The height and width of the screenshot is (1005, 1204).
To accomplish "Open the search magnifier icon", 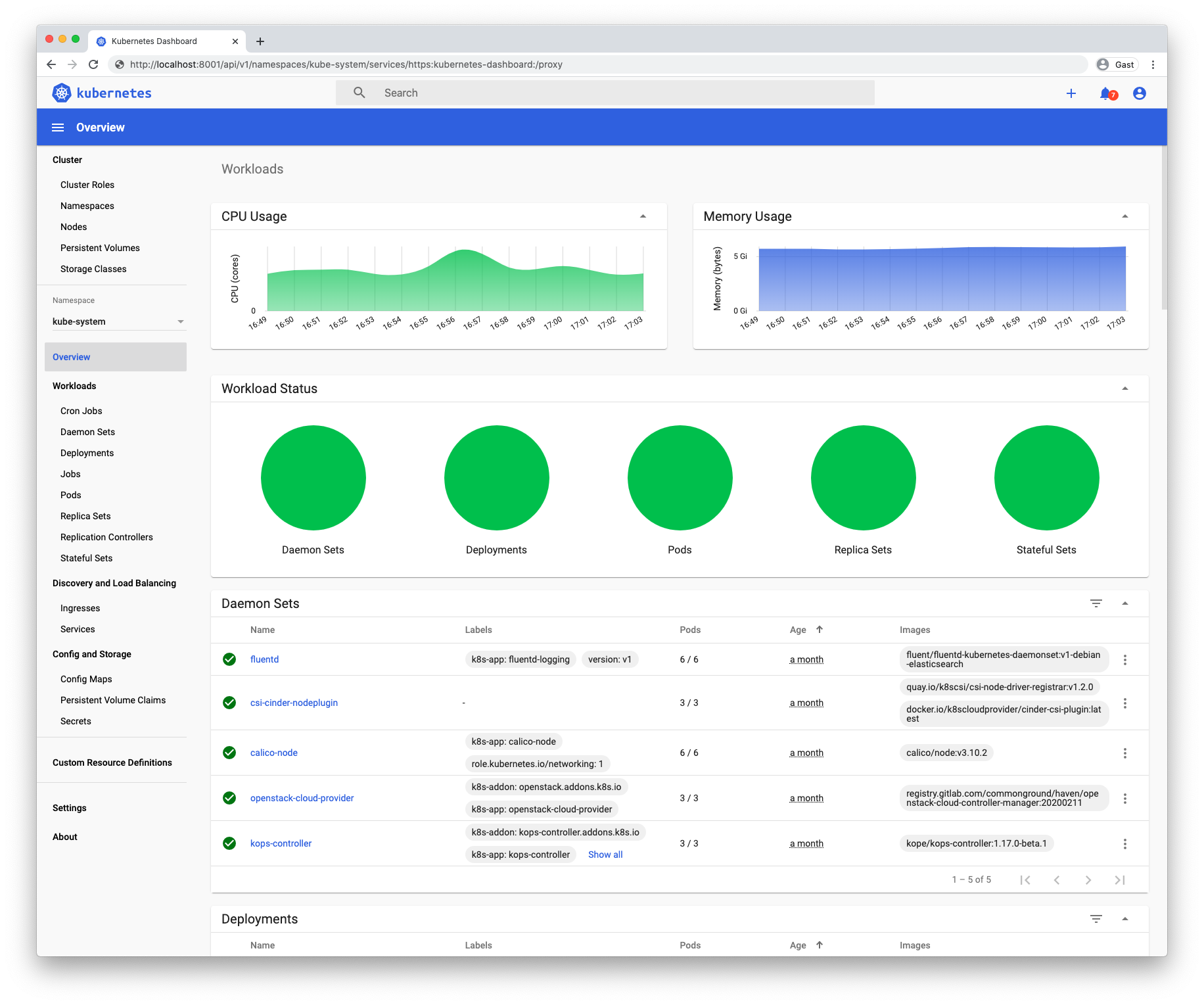I will tap(359, 93).
